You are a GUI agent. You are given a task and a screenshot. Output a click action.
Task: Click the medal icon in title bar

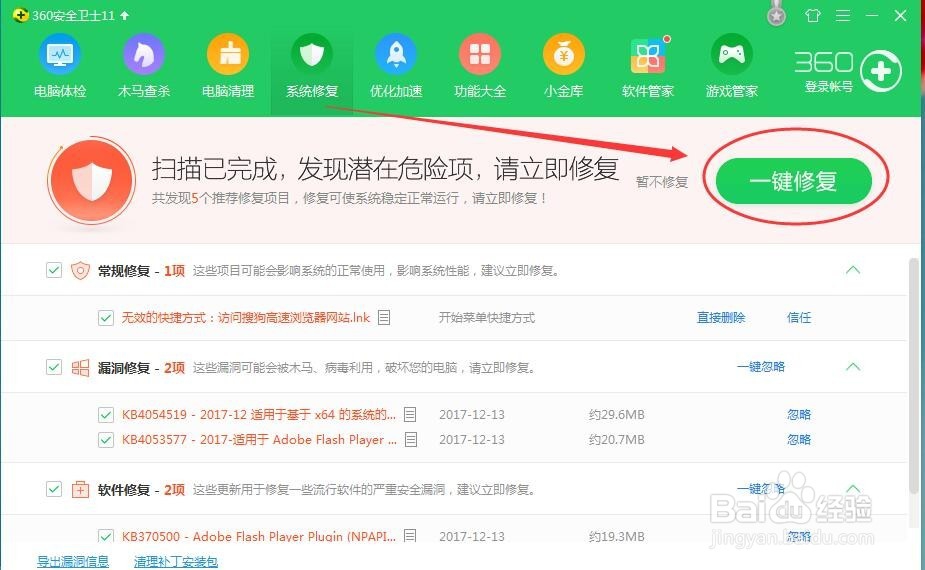[776, 14]
